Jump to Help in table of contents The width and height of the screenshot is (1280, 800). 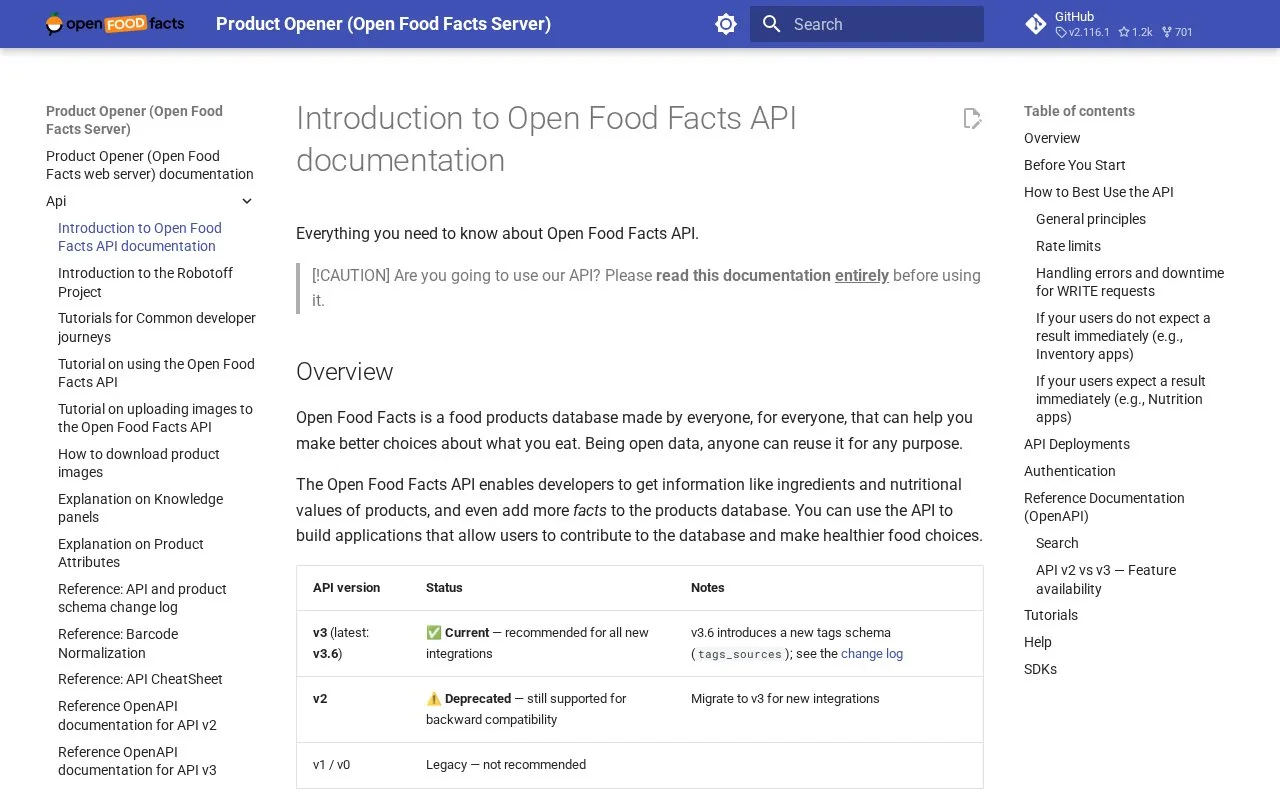coord(1038,642)
